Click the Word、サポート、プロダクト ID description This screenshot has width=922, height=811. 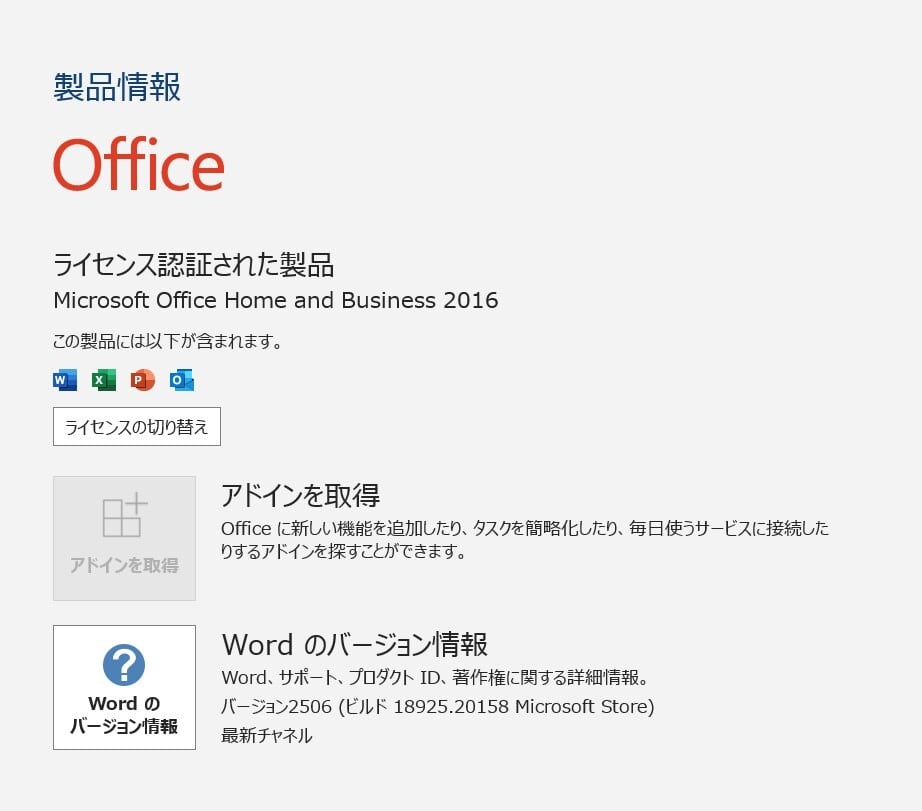pos(435,677)
